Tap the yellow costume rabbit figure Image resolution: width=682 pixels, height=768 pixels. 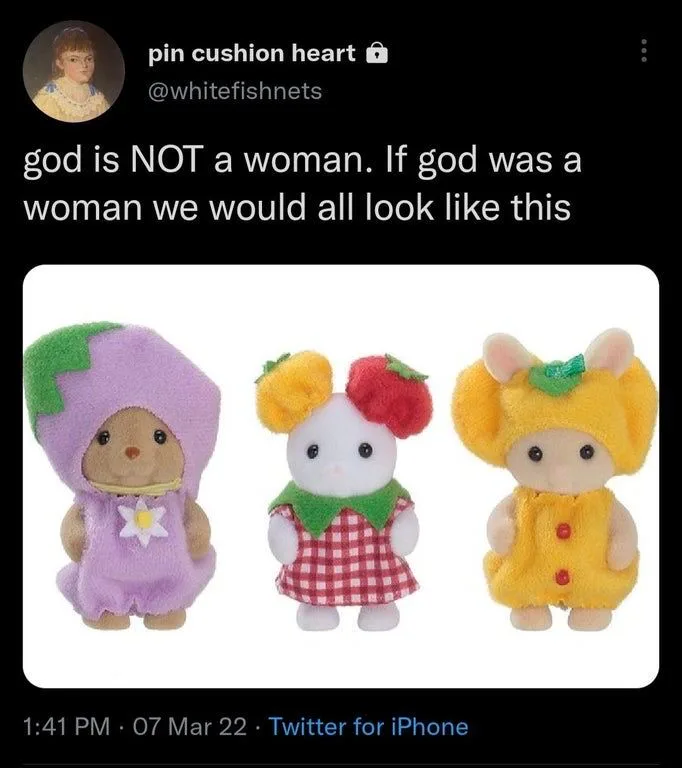(556, 480)
